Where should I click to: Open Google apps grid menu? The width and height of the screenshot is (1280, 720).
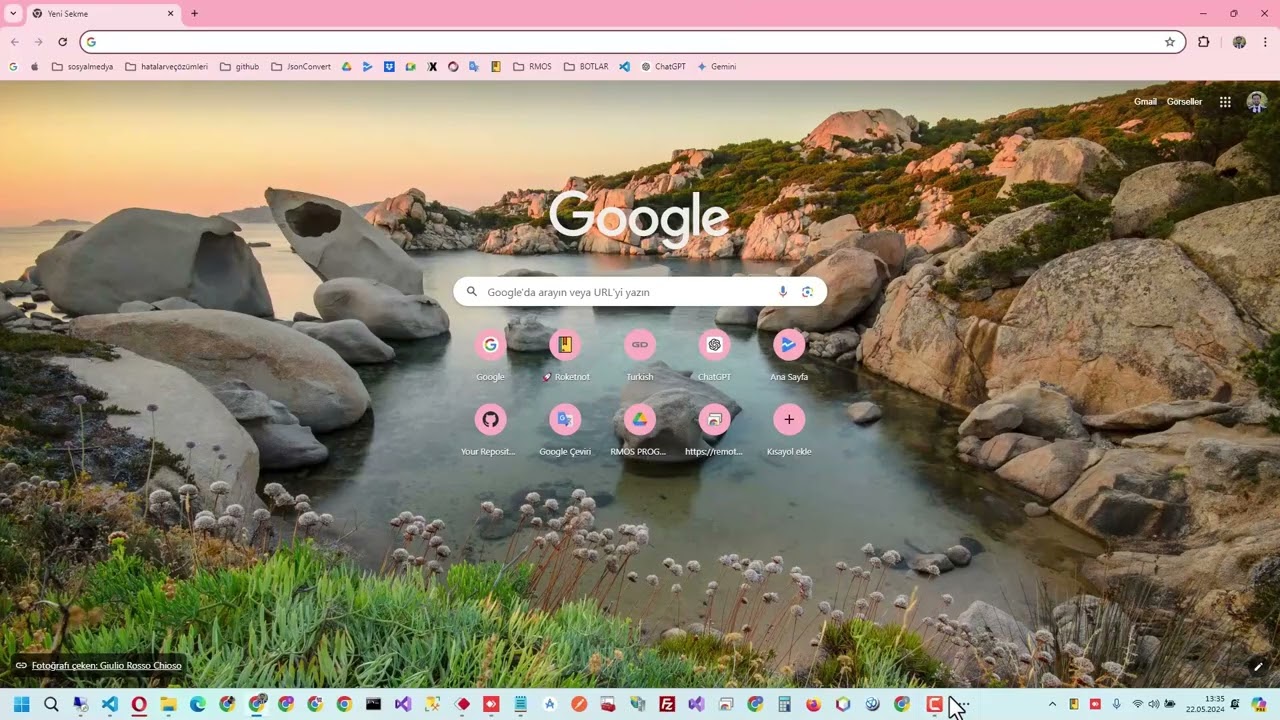[x=1225, y=102]
